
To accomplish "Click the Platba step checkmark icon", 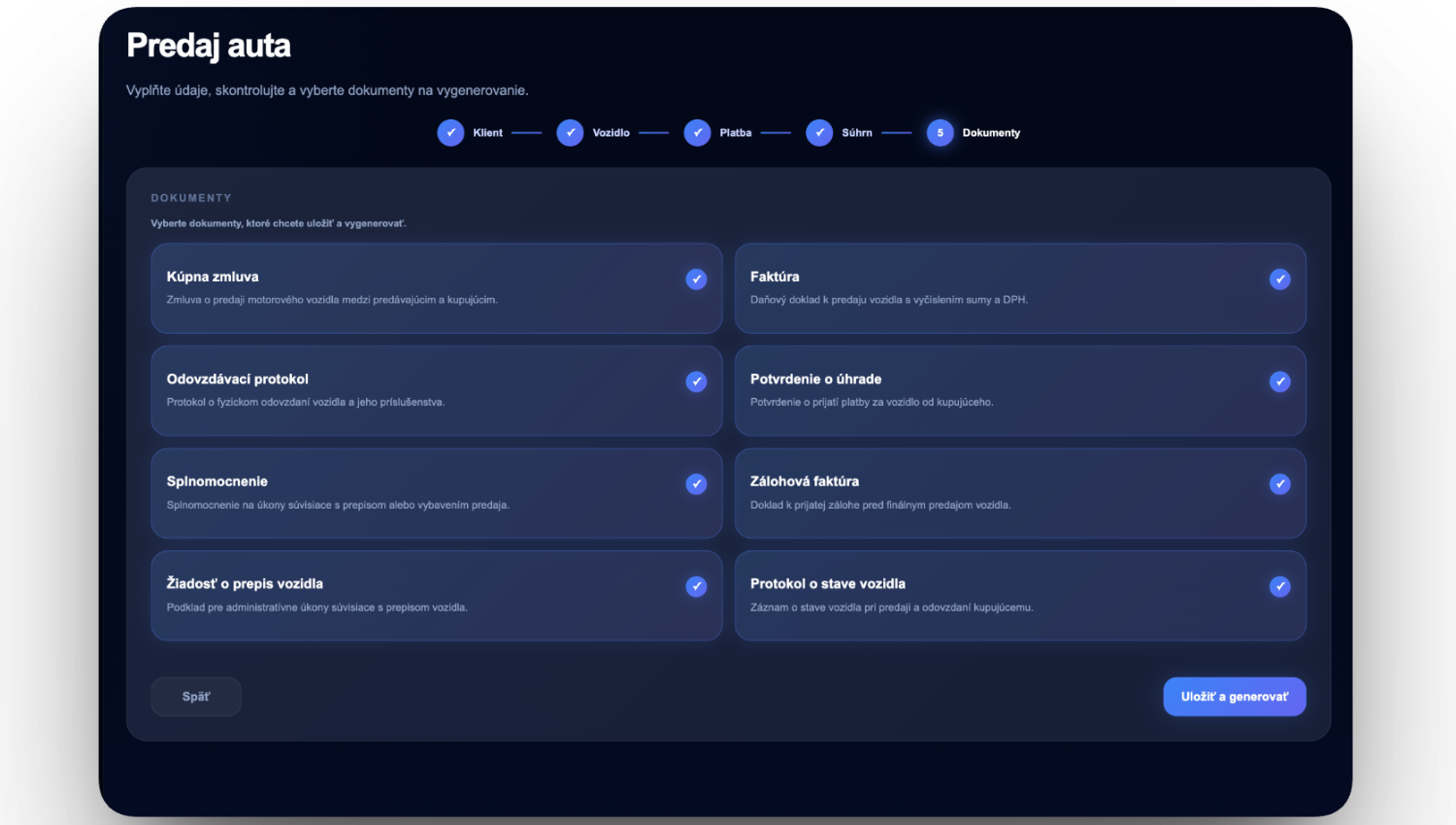I will point(697,133).
